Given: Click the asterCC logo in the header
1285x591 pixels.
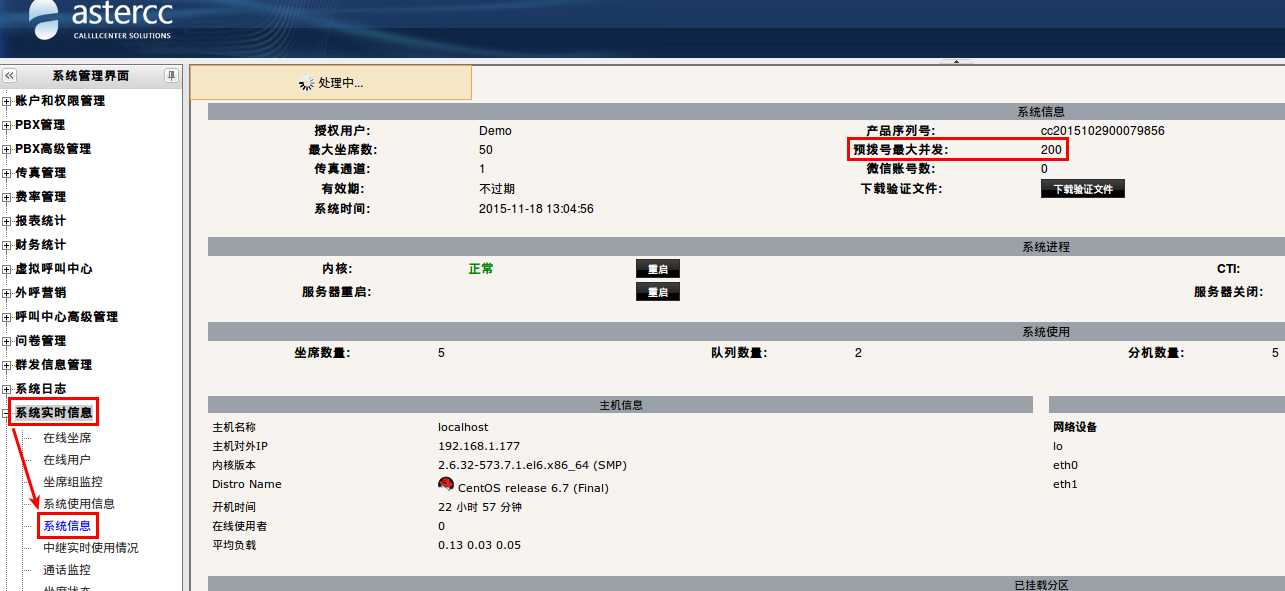Looking at the screenshot, I should 101,20.
